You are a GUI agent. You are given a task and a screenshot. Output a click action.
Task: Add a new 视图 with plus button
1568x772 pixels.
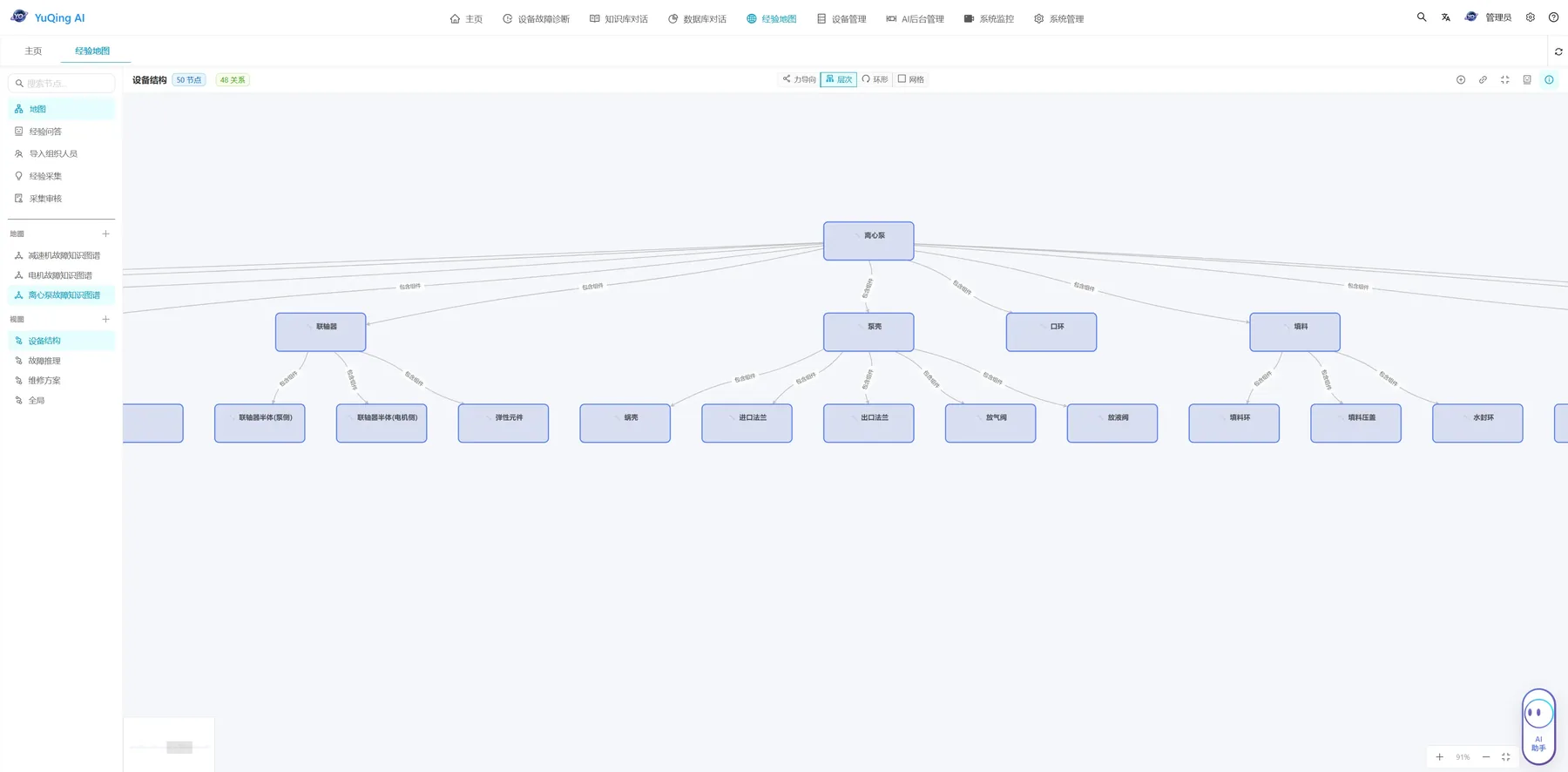[105, 319]
